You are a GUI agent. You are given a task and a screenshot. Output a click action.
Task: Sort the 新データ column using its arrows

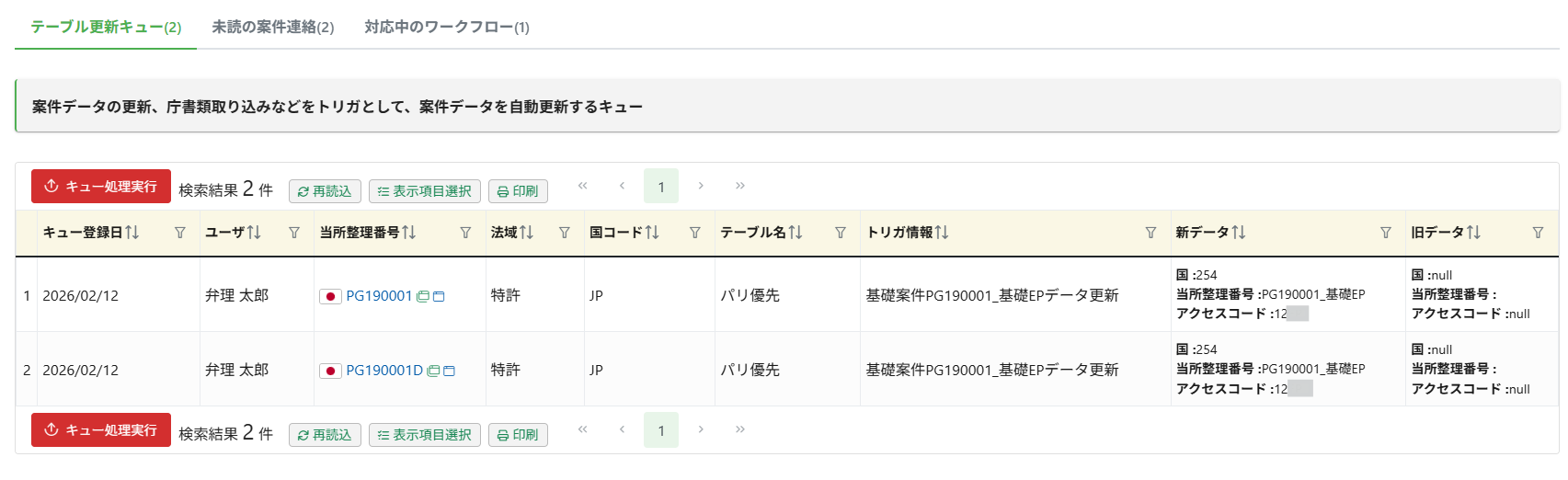click(x=1239, y=233)
